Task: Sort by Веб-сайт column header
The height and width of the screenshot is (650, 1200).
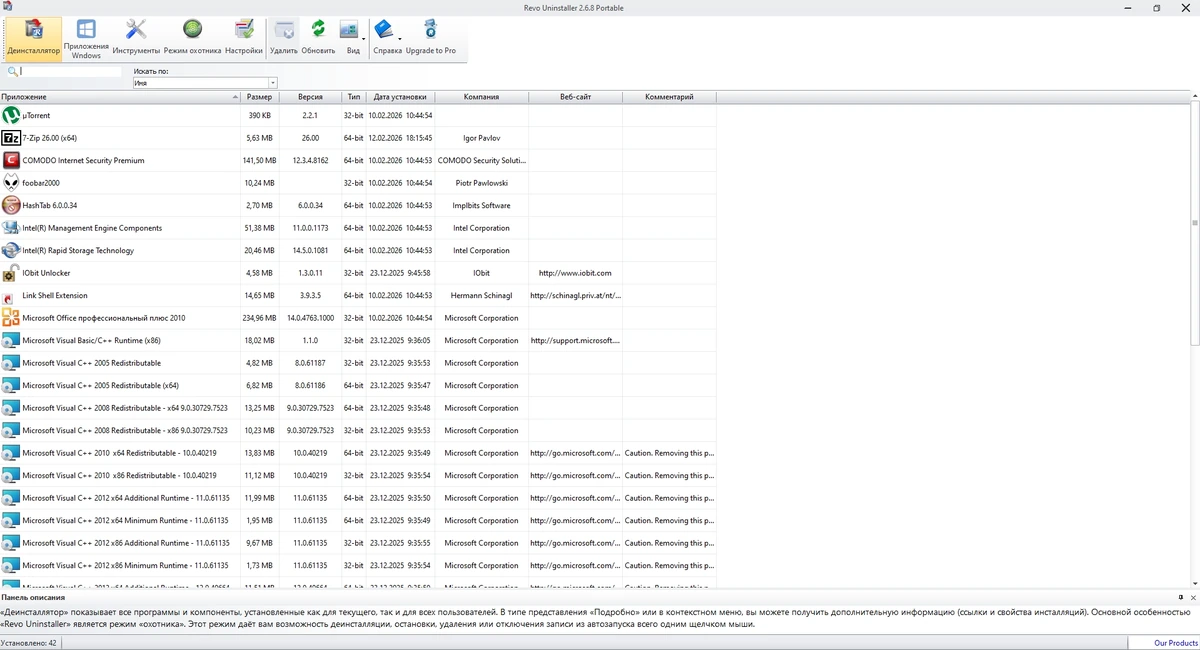Action: click(575, 97)
